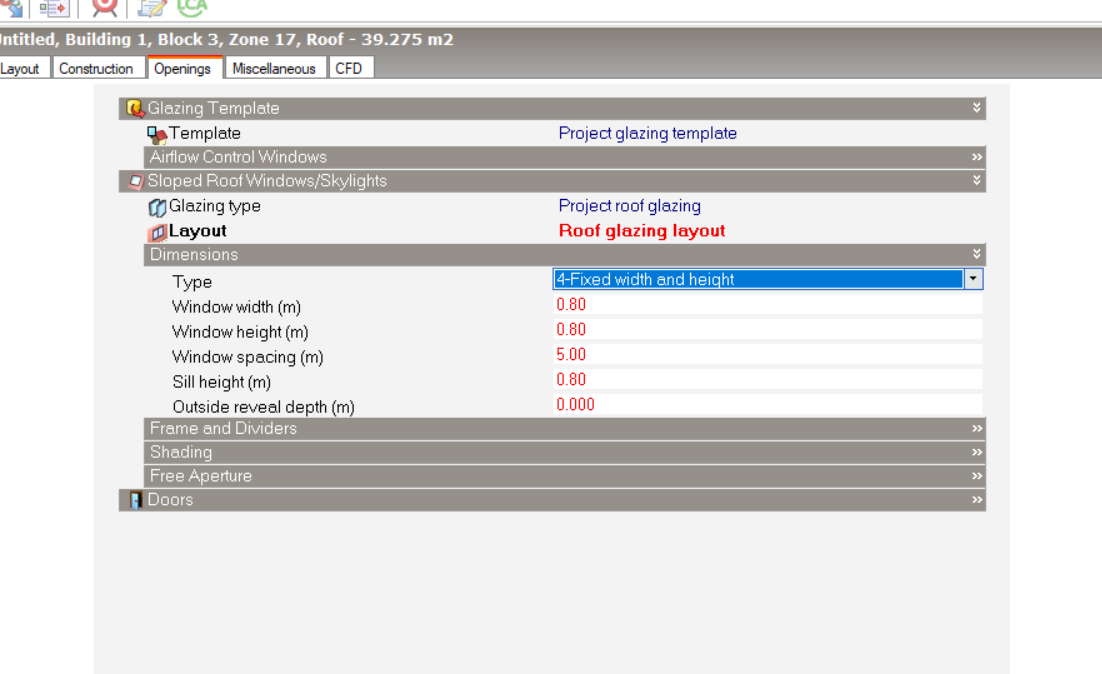
Task: Collapse the Glazing Template section chevron
Action: point(976,108)
